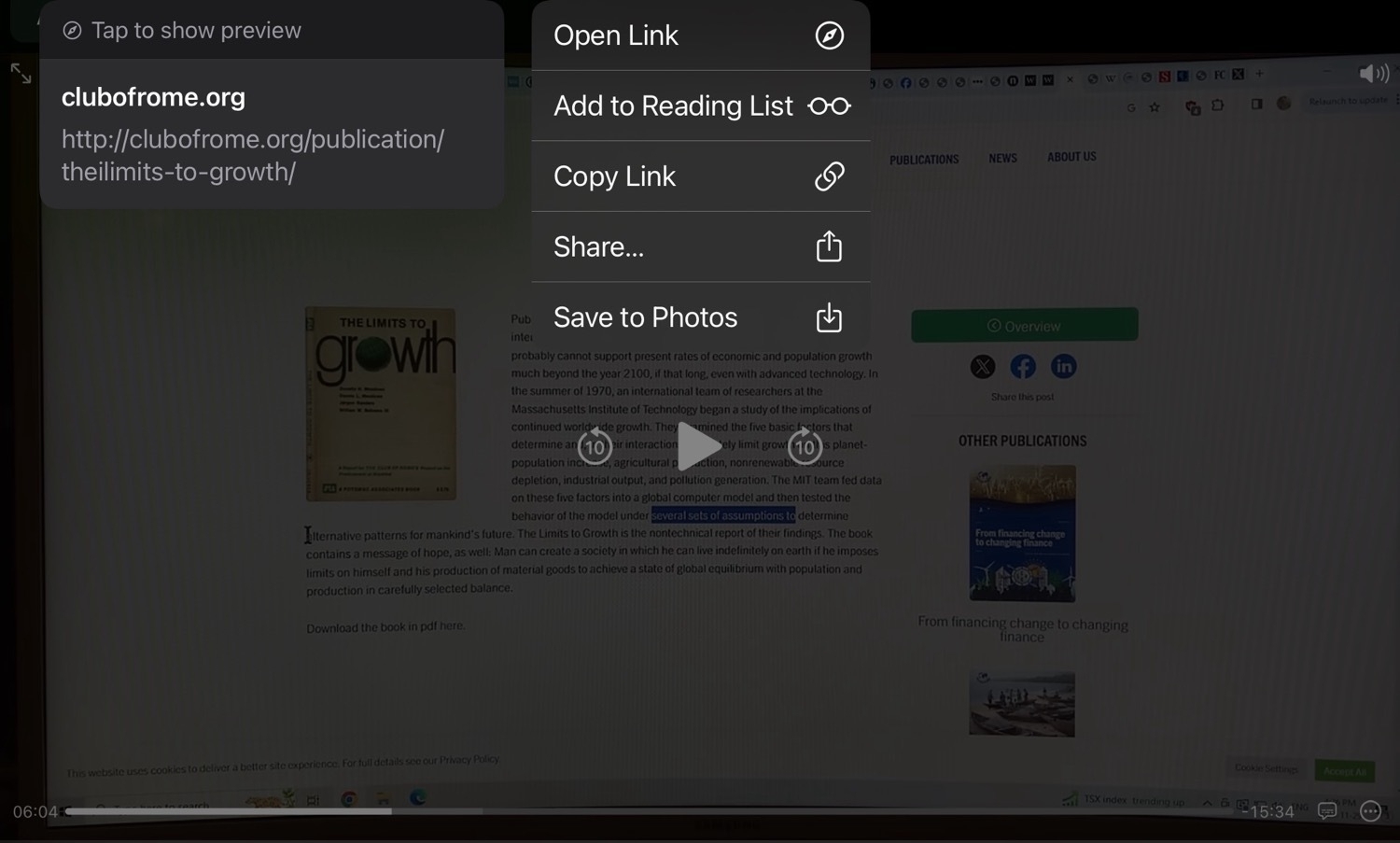Open the video player's more options menu

point(1368,811)
